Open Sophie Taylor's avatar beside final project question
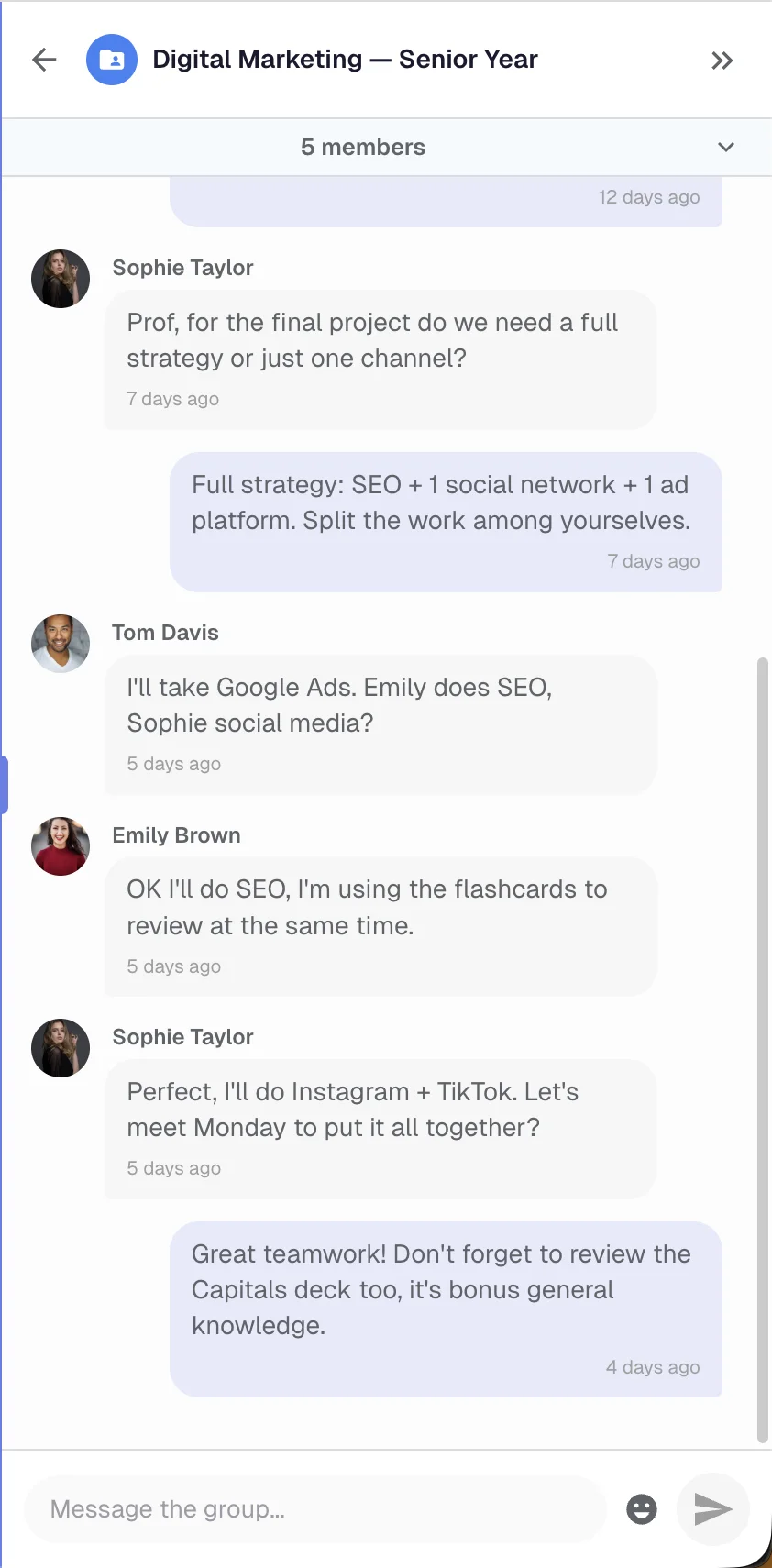Image resolution: width=772 pixels, height=1568 pixels. point(61,279)
